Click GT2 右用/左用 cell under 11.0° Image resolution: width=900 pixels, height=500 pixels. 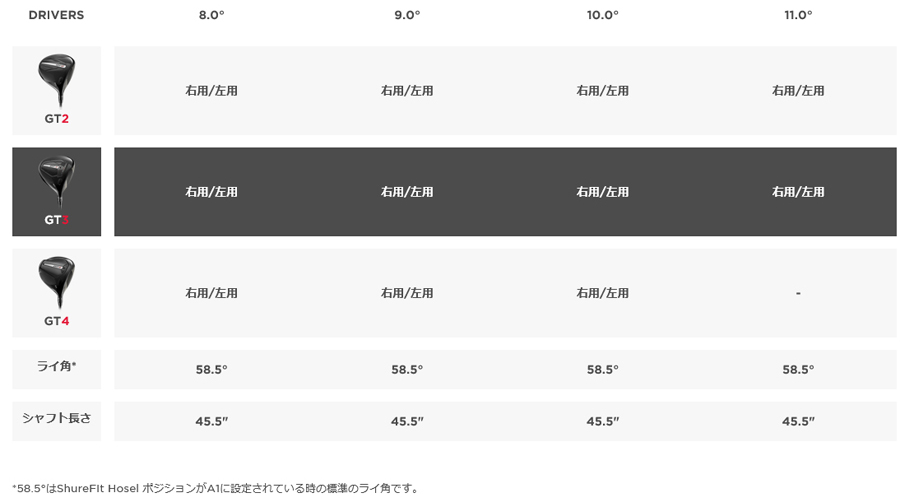click(x=798, y=91)
